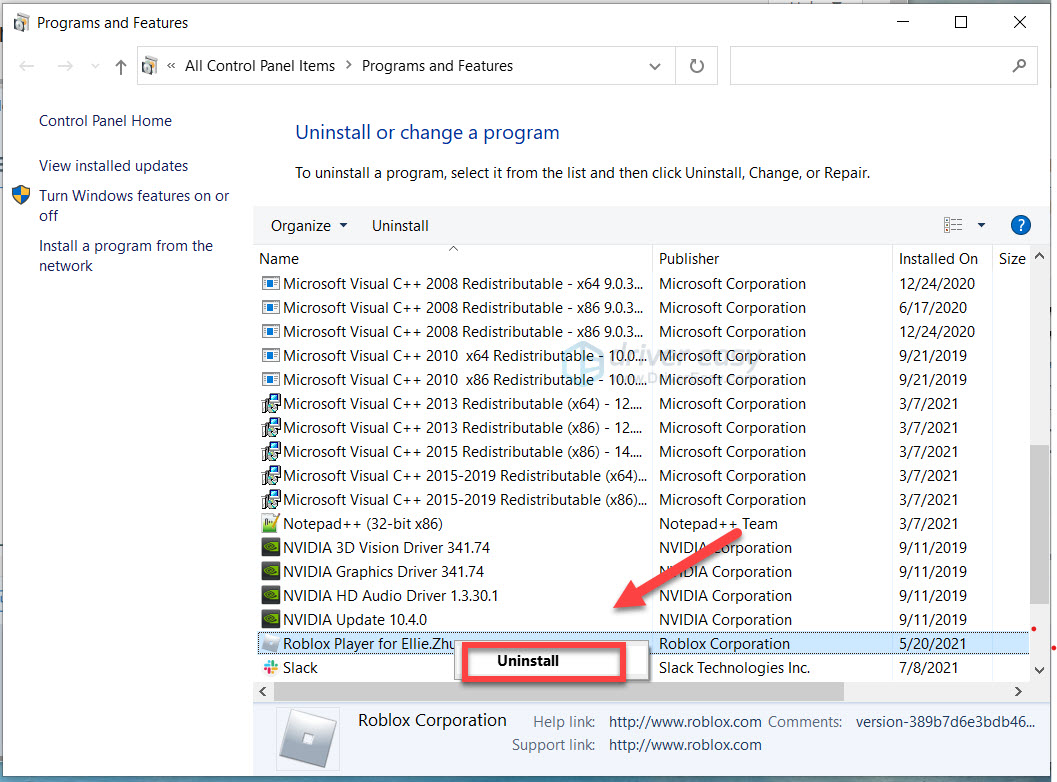This screenshot has height=782, width=1057.
Task: Click Roblox Player for Ellie.Zhu name
Action: 369,644
